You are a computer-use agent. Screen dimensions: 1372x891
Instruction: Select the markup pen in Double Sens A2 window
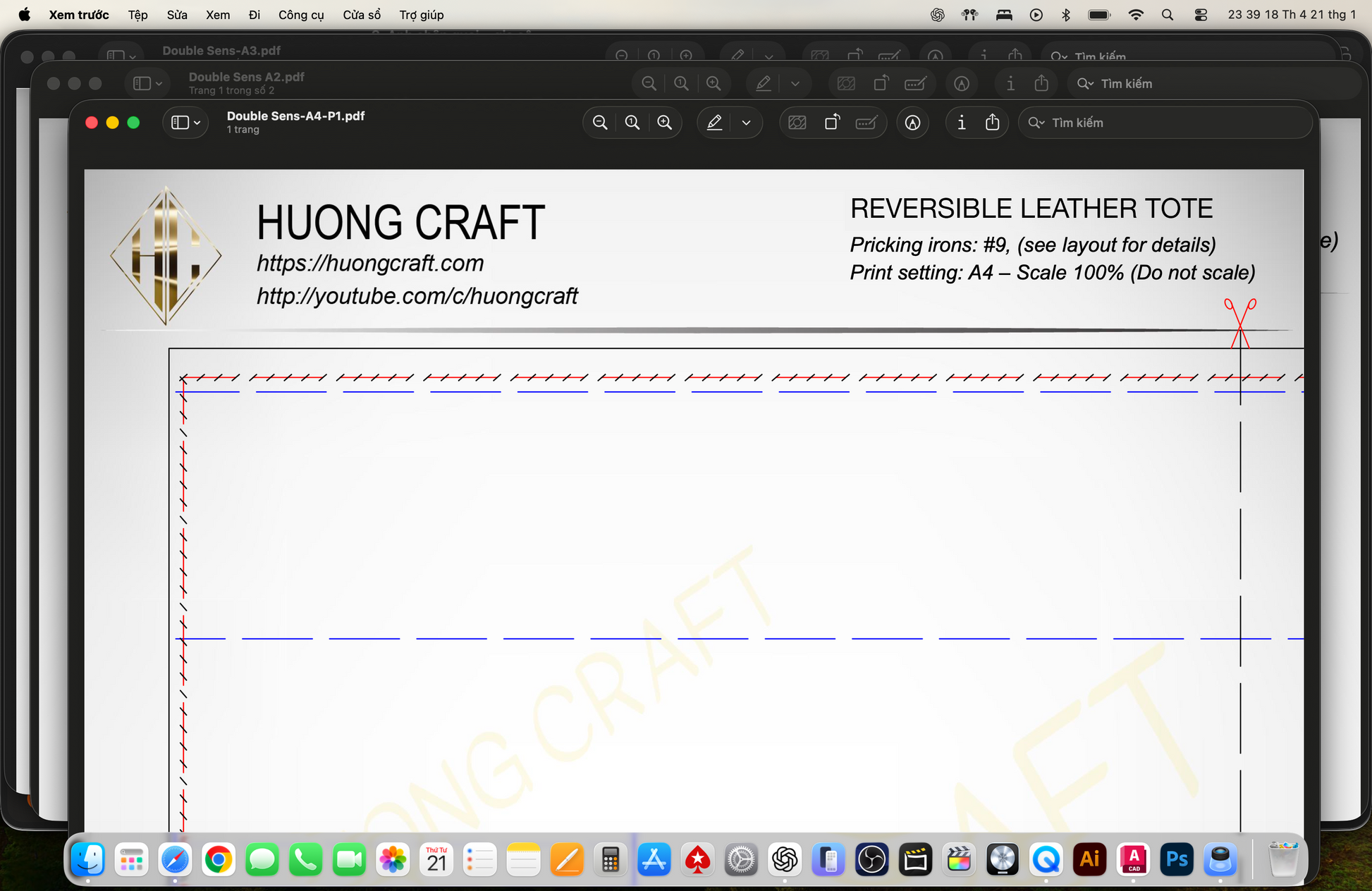click(x=764, y=84)
